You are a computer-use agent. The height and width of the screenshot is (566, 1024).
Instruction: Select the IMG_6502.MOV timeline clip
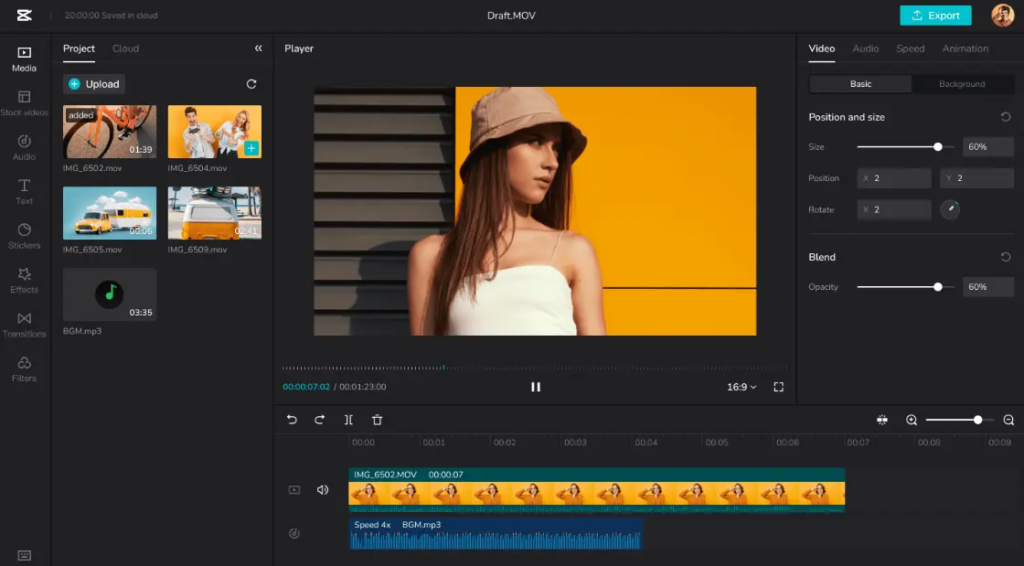click(x=596, y=490)
